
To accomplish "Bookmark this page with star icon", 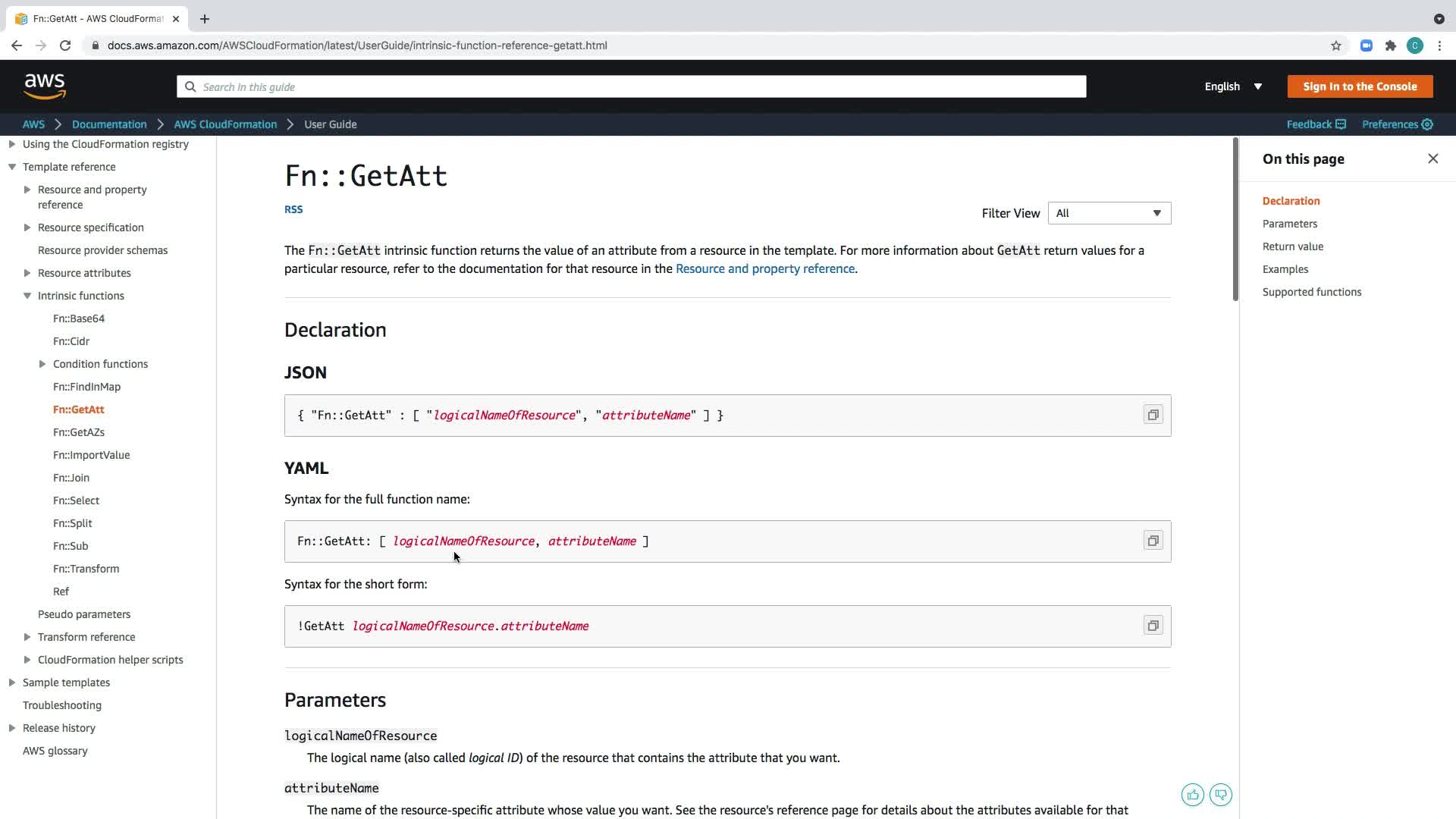I will point(1335,45).
